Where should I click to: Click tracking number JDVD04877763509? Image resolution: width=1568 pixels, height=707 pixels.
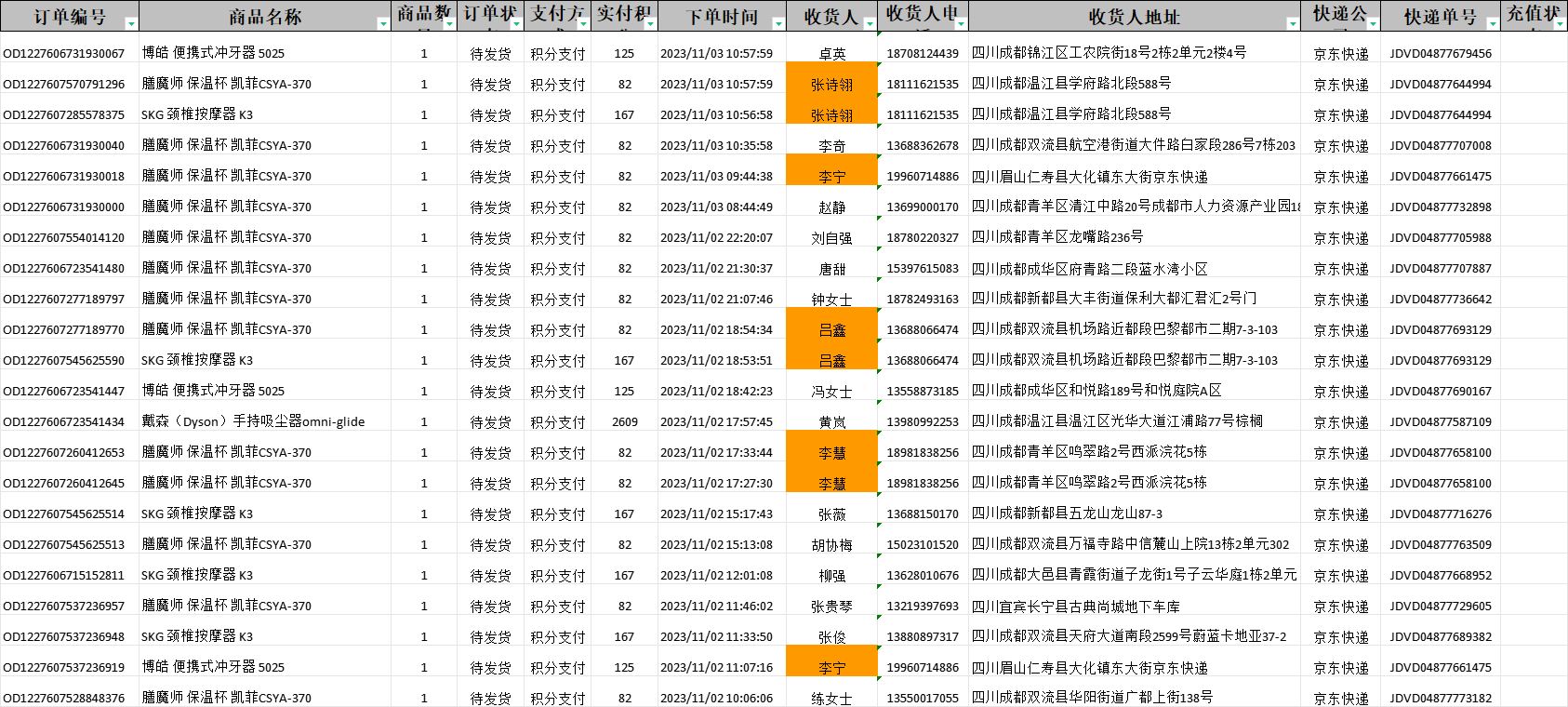1441,545
